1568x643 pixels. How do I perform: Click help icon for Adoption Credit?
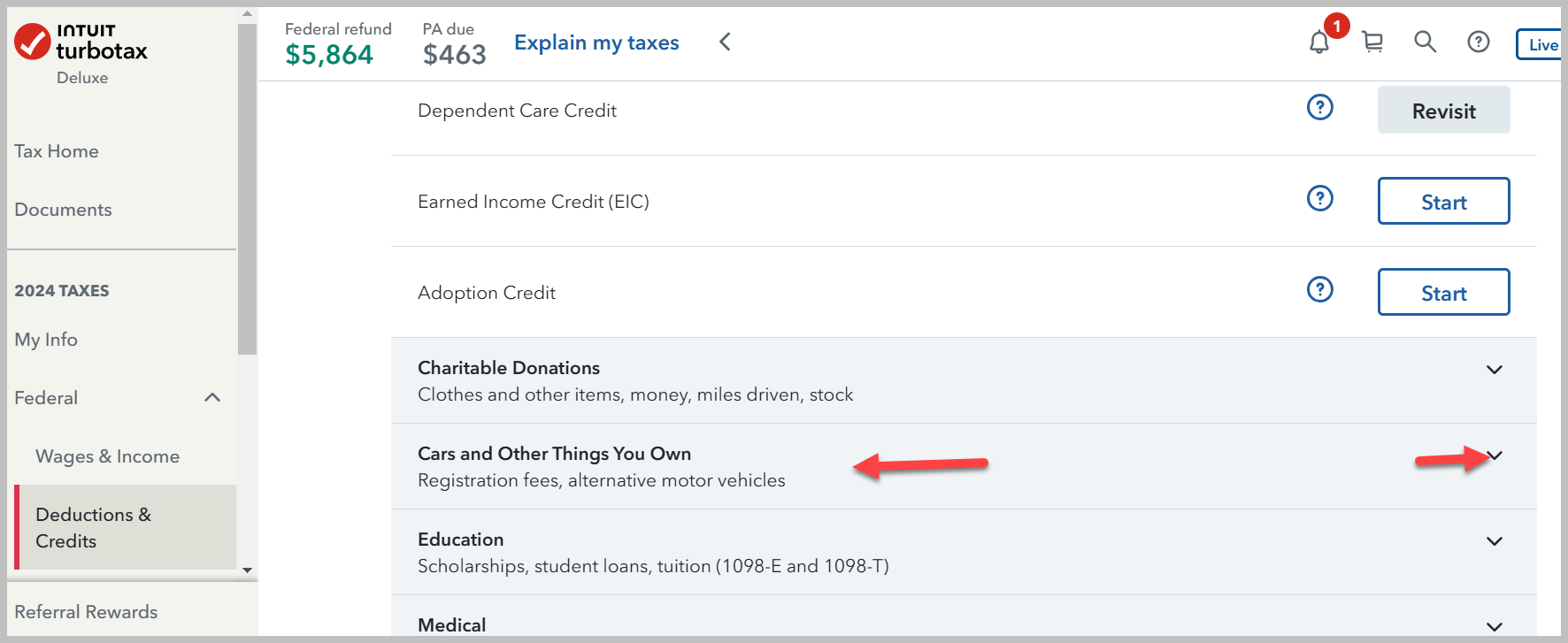1320,289
